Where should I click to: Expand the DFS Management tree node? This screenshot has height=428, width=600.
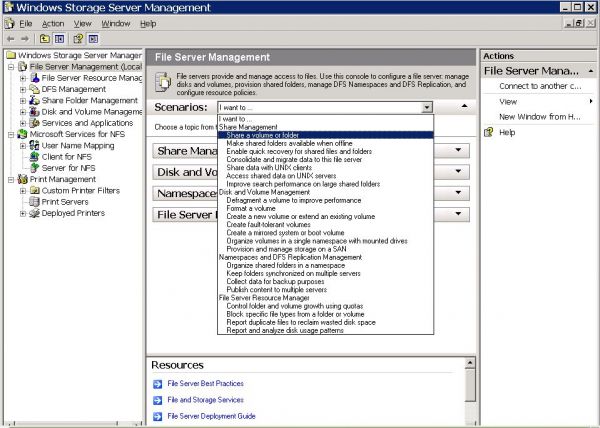pos(23,90)
